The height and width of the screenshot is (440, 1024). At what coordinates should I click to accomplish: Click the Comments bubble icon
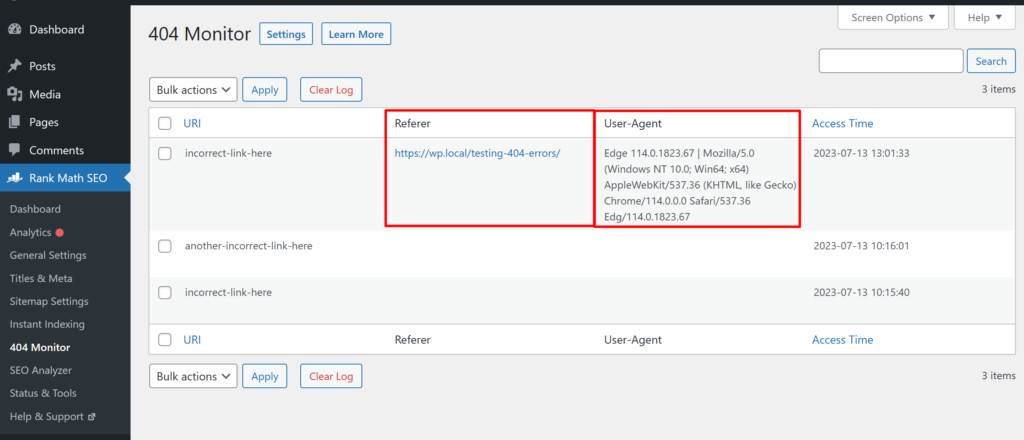pos(14,150)
